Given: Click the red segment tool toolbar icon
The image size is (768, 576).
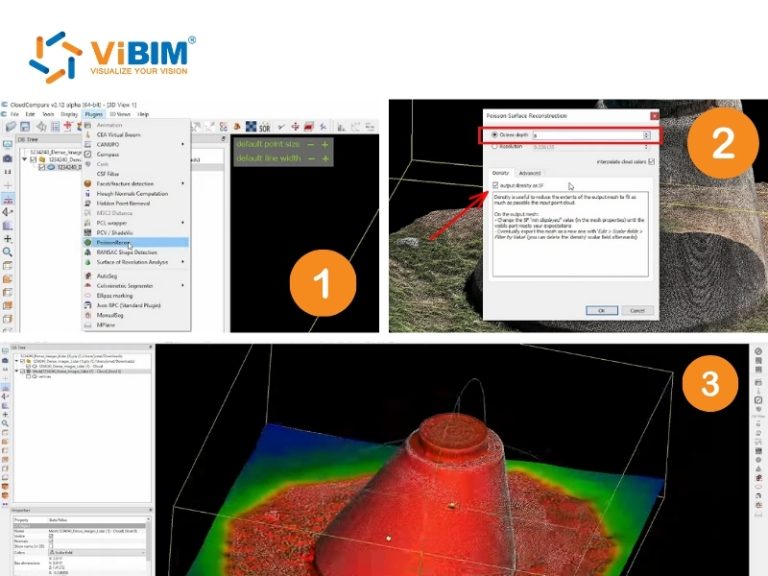Looking at the screenshot, I should 309,127.
